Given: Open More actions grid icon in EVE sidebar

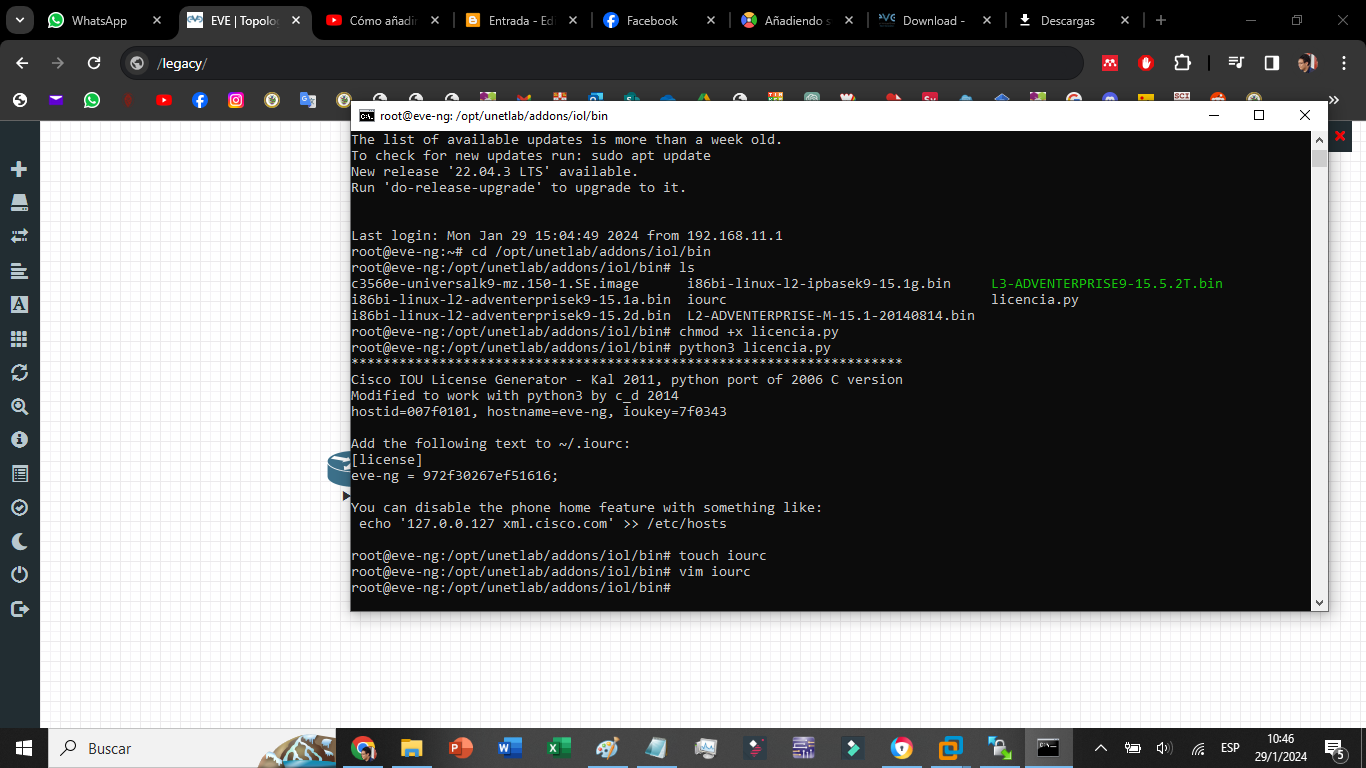Looking at the screenshot, I should coord(18,338).
